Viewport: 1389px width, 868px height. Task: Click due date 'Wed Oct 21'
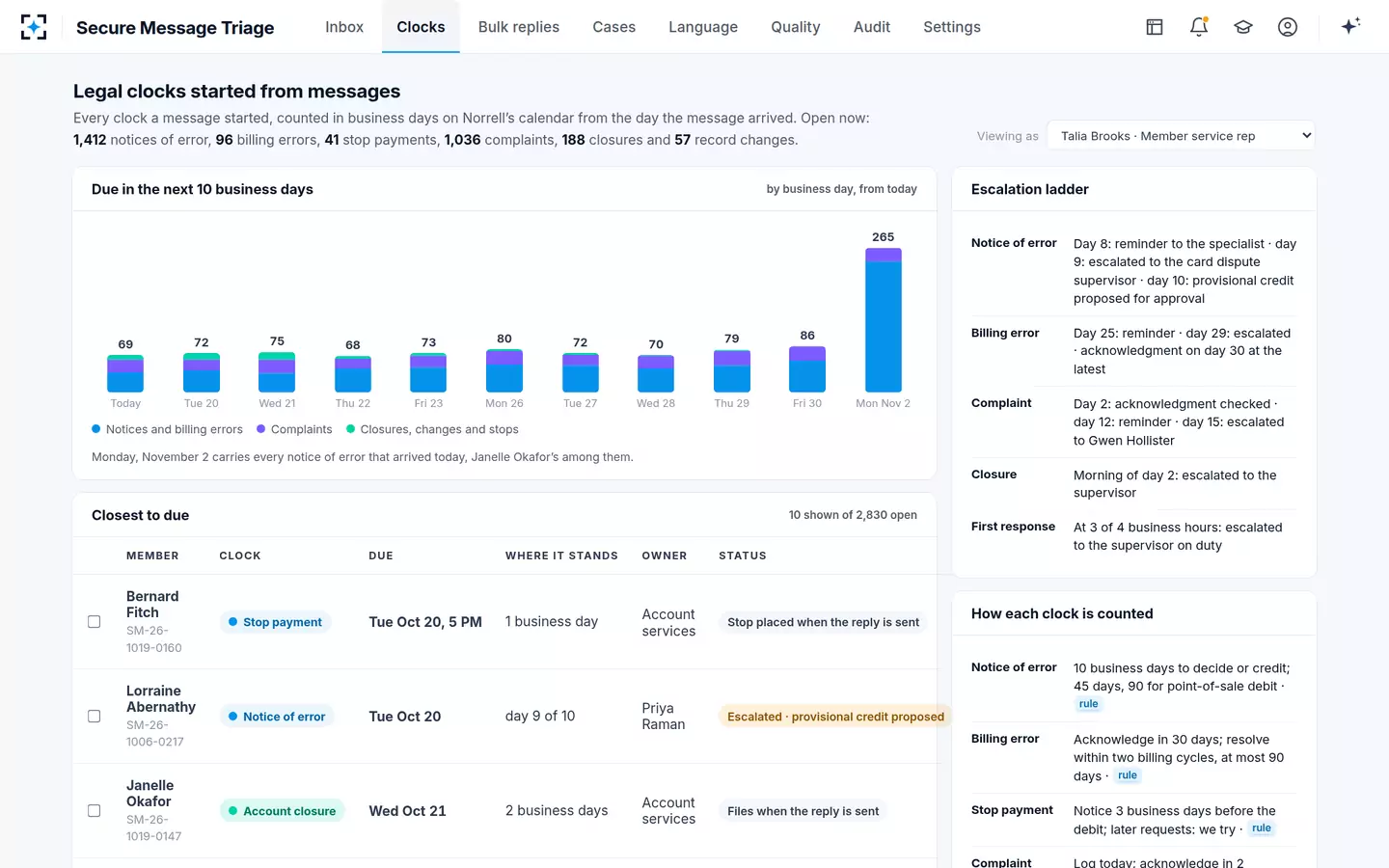pyautogui.click(x=407, y=811)
